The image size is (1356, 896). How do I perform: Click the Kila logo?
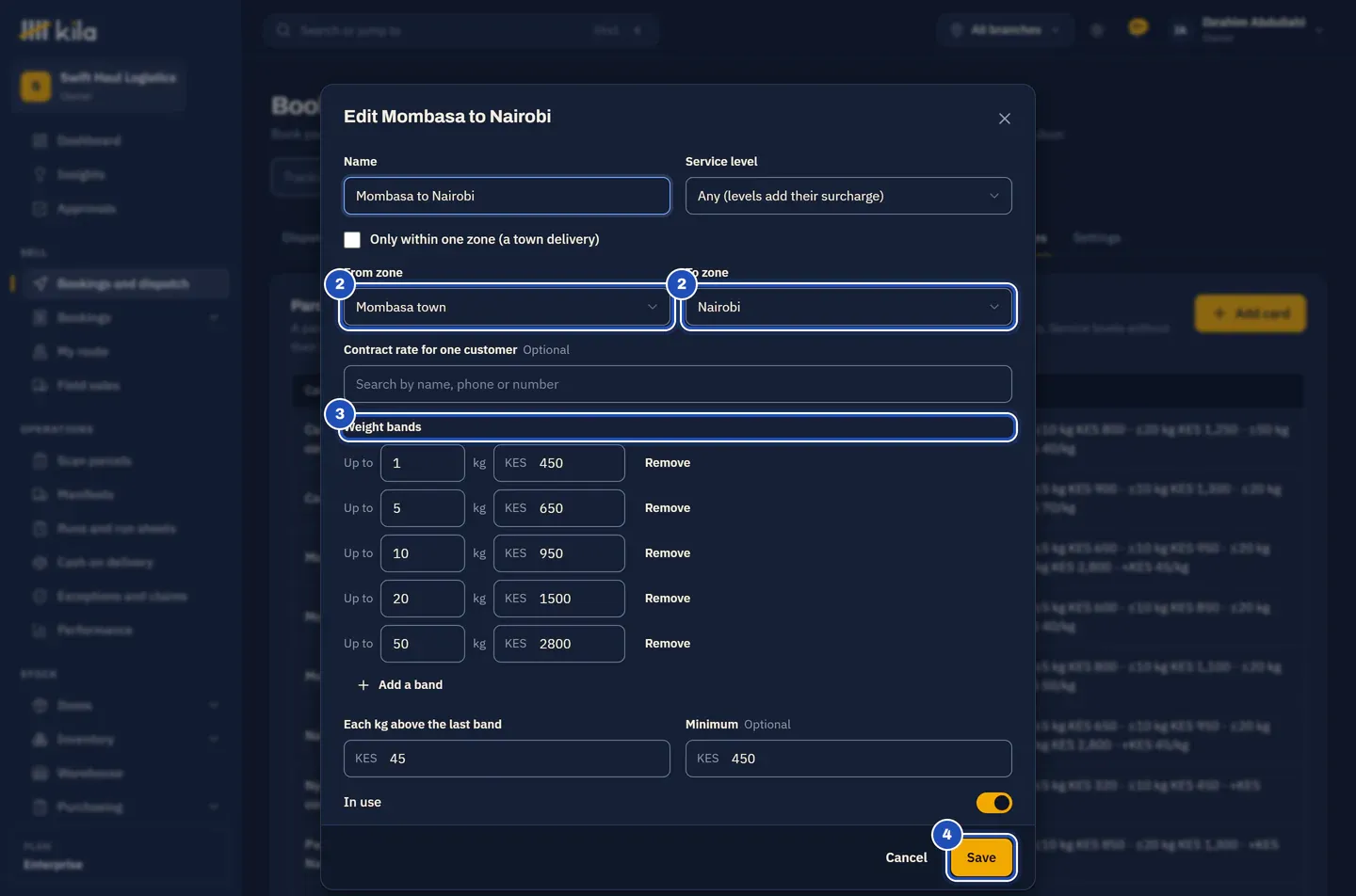[x=58, y=31]
